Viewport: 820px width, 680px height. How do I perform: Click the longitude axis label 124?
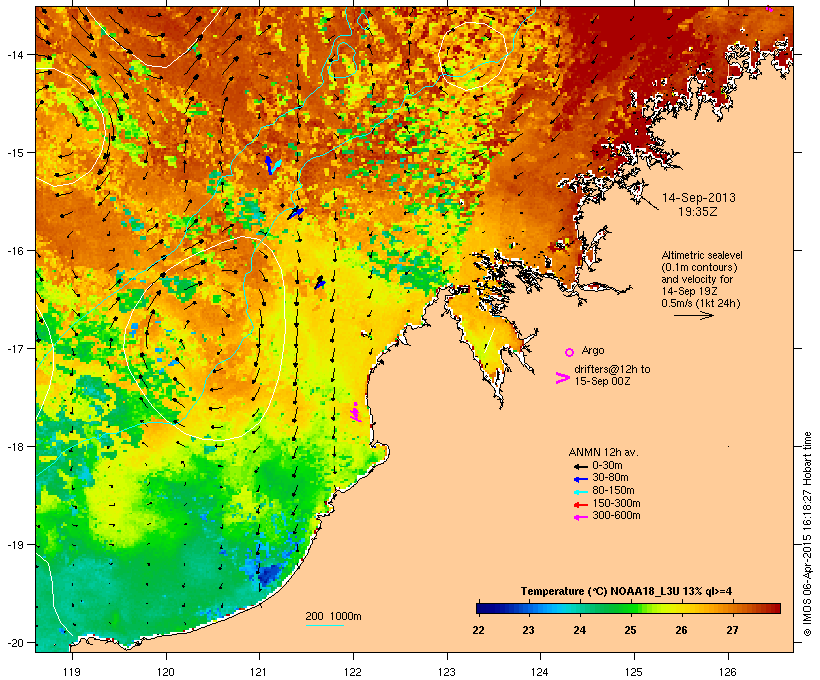[540, 672]
